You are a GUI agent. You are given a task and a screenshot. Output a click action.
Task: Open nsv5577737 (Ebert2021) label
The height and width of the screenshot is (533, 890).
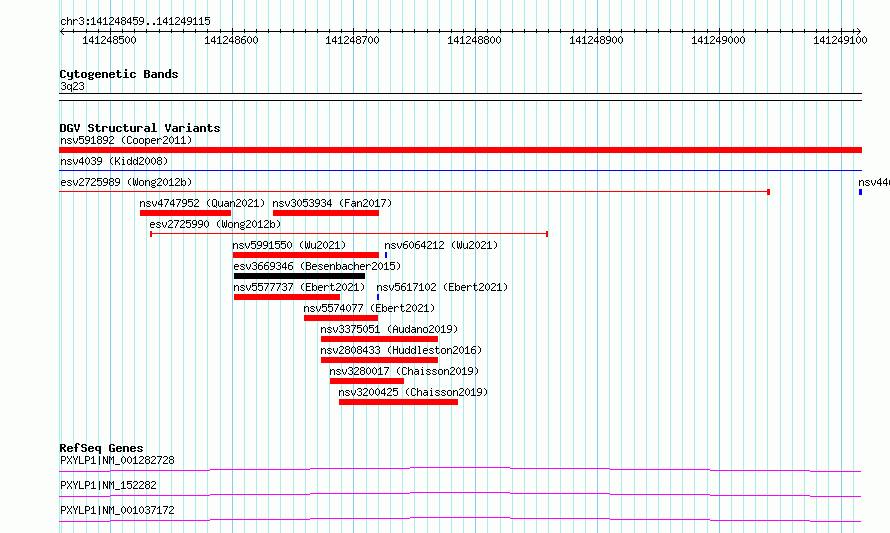[299, 287]
